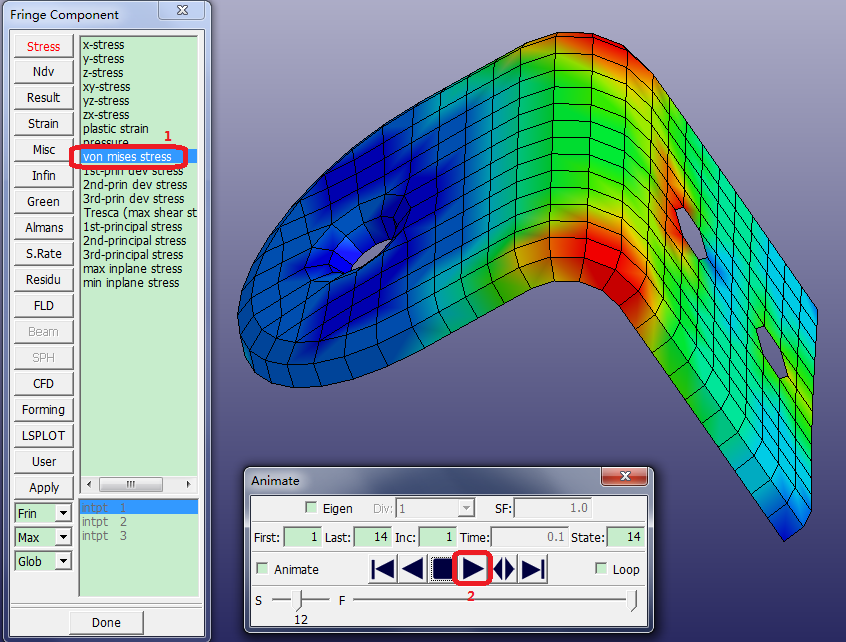Image resolution: width=846 pixels, height=642 pixels.
Task: Toggle the Animate checkbox
Action: (x=263, y=569)
